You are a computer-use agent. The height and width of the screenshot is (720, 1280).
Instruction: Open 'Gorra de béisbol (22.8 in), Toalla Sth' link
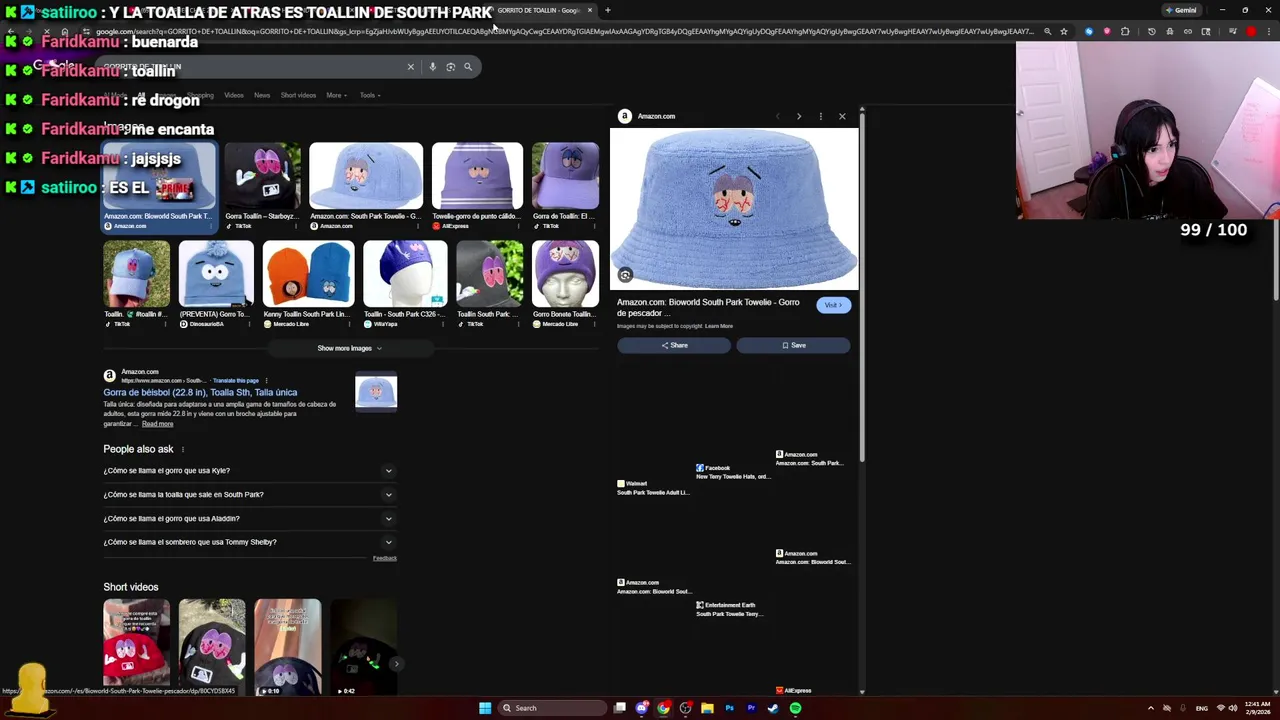(200, 392)
